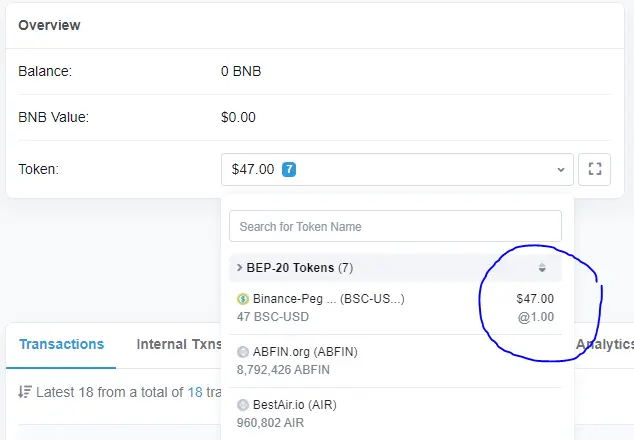Click the blue 7 token count badge
The height and width of the screenshot is (440, 634).
pos(289,169)
